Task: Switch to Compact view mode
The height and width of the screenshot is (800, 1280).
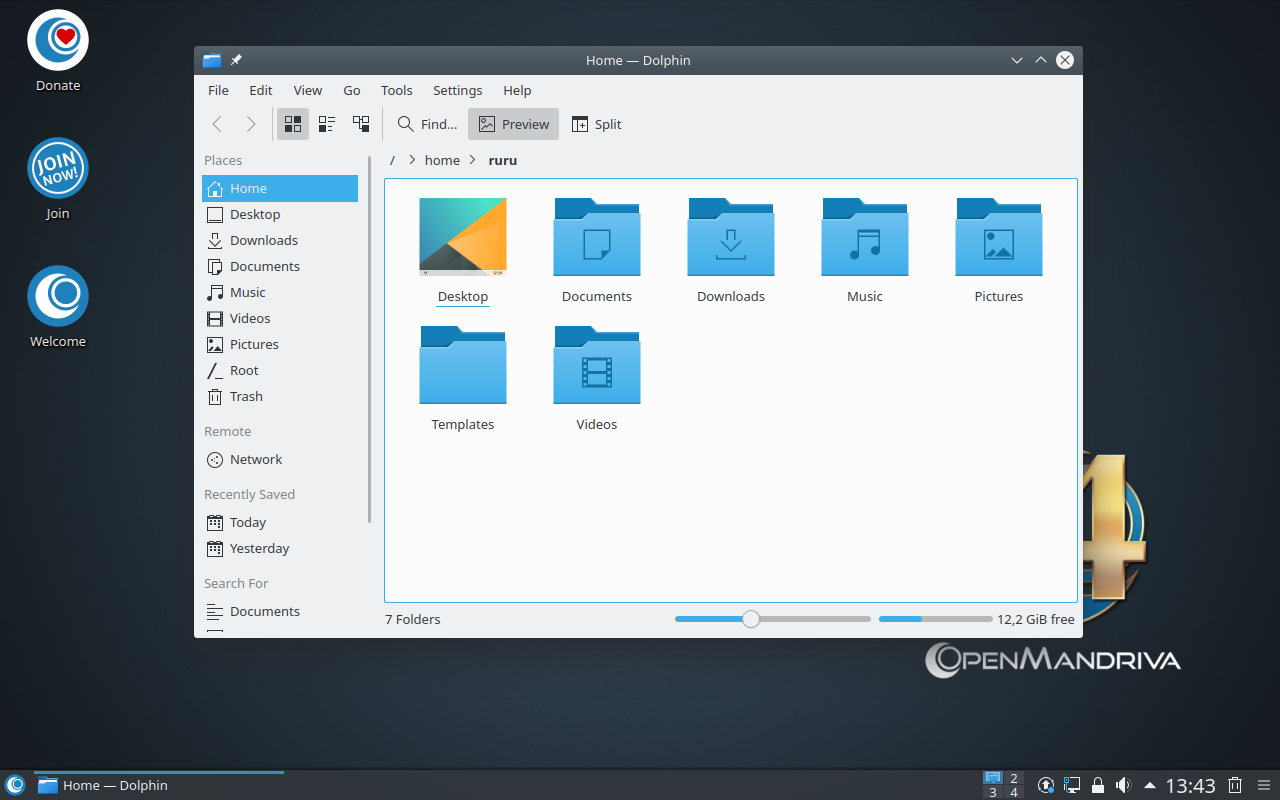Action: pos(327,124)
